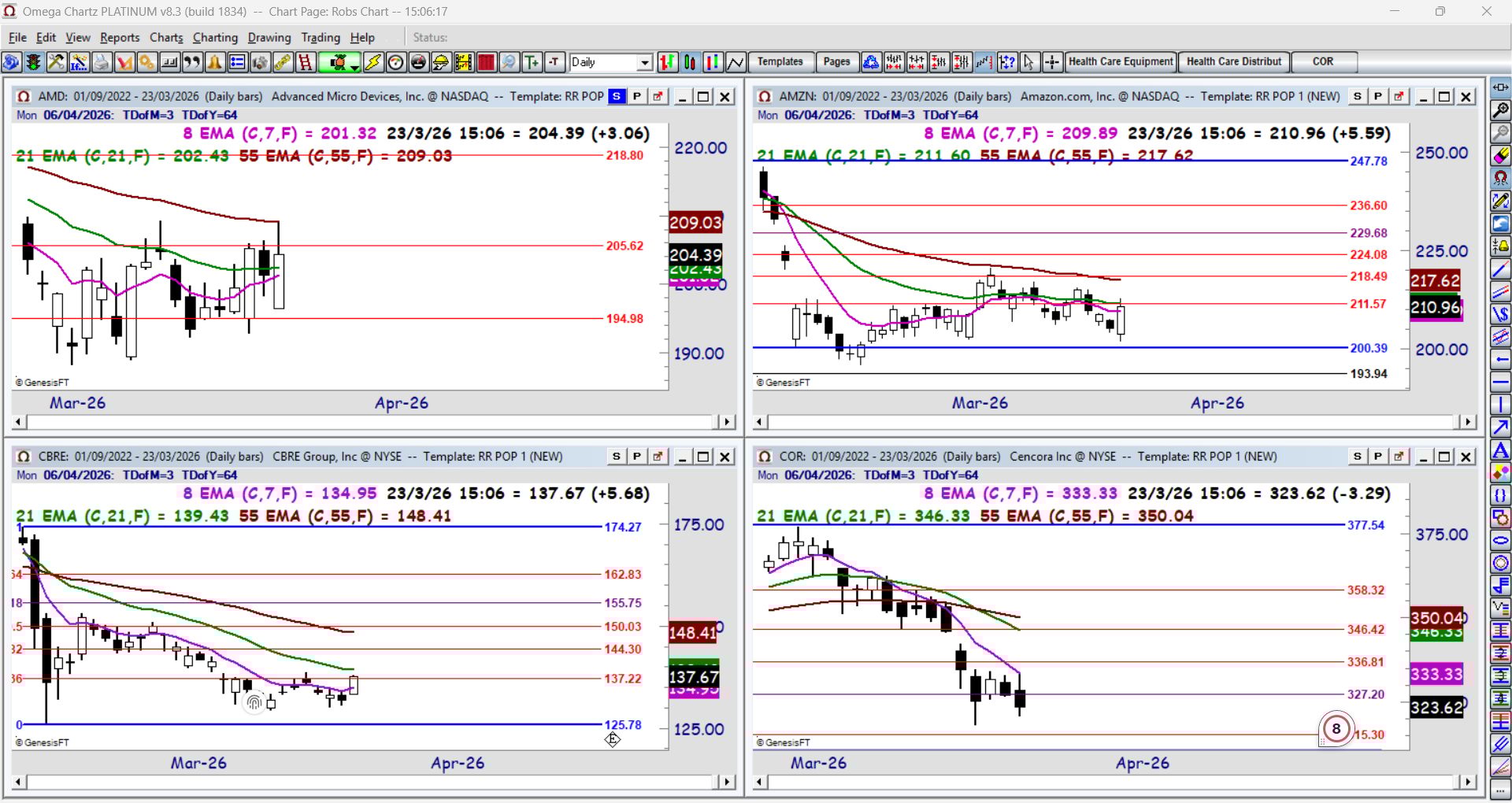Click the -T remove text icon
The image size is (1512, 803).
click(x=554, y=62)
